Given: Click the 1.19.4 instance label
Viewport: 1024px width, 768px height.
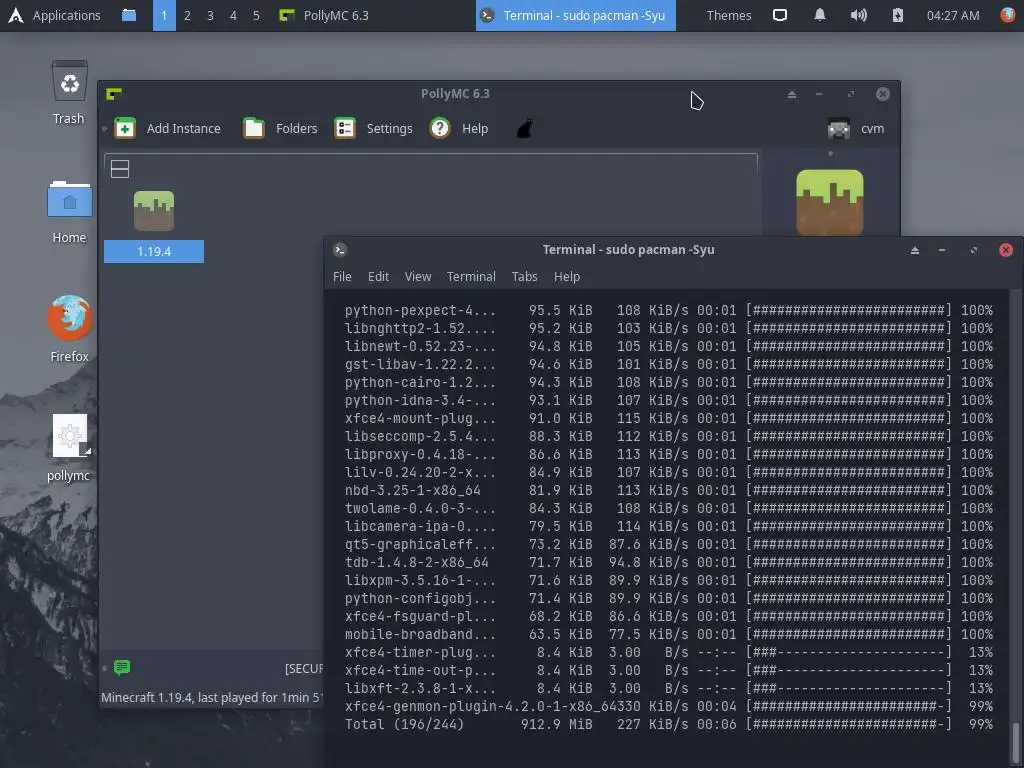Looking at the screenshot, I should 154,251.
